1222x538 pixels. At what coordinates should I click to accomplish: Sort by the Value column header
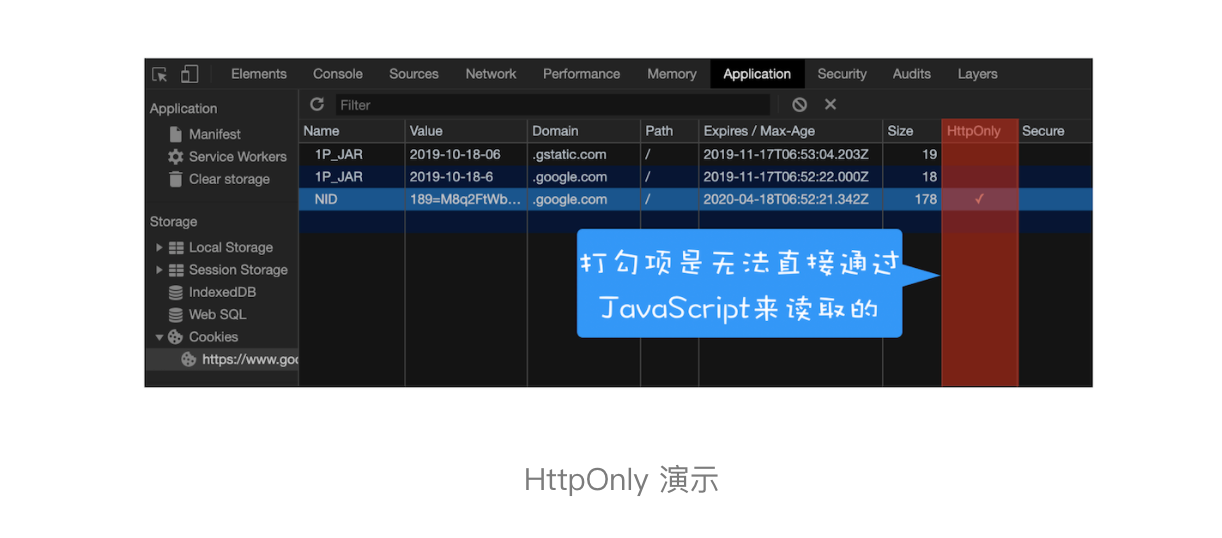pyautogui.click(x=466, y=131)
